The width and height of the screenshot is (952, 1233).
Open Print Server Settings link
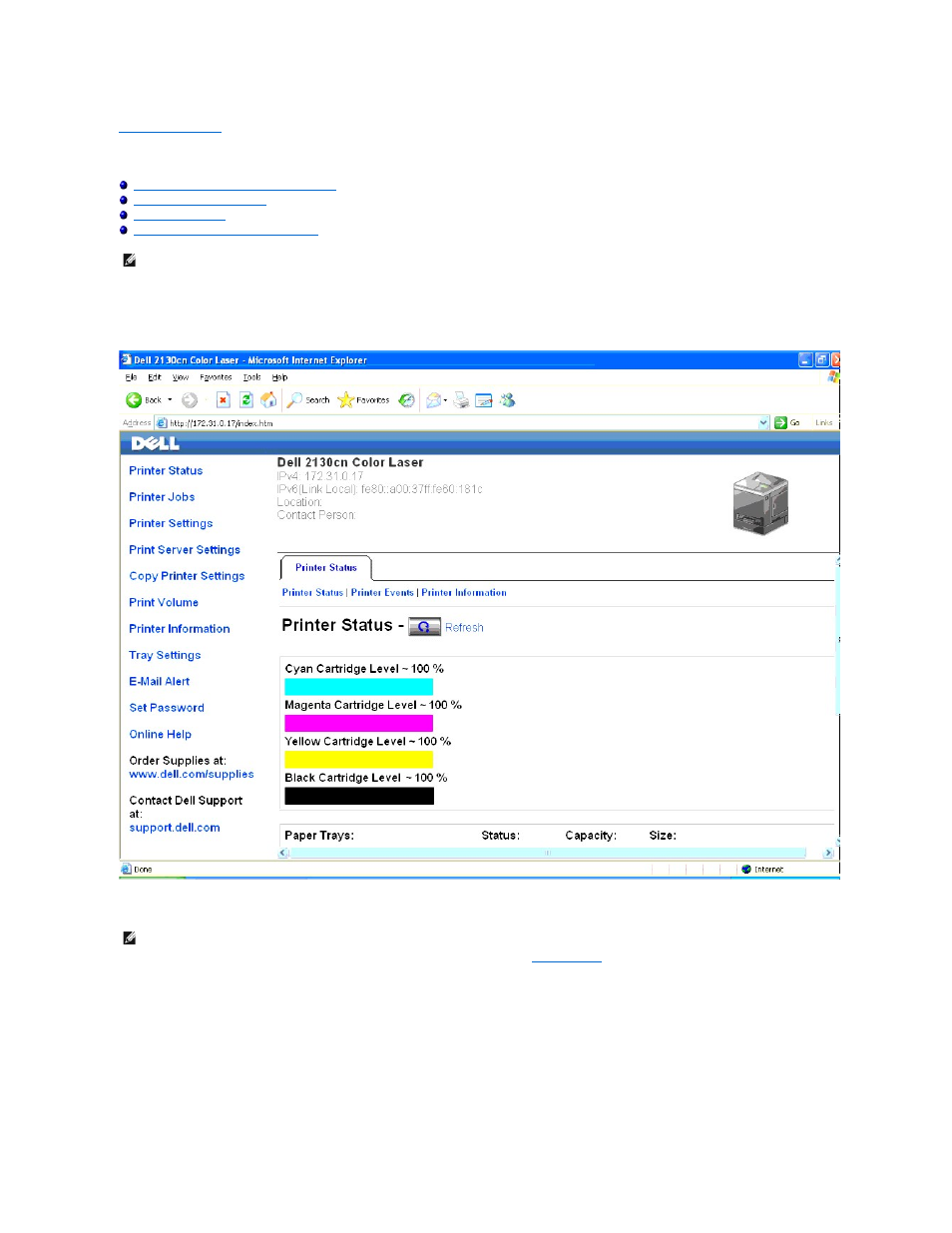(x=185, y=550)
